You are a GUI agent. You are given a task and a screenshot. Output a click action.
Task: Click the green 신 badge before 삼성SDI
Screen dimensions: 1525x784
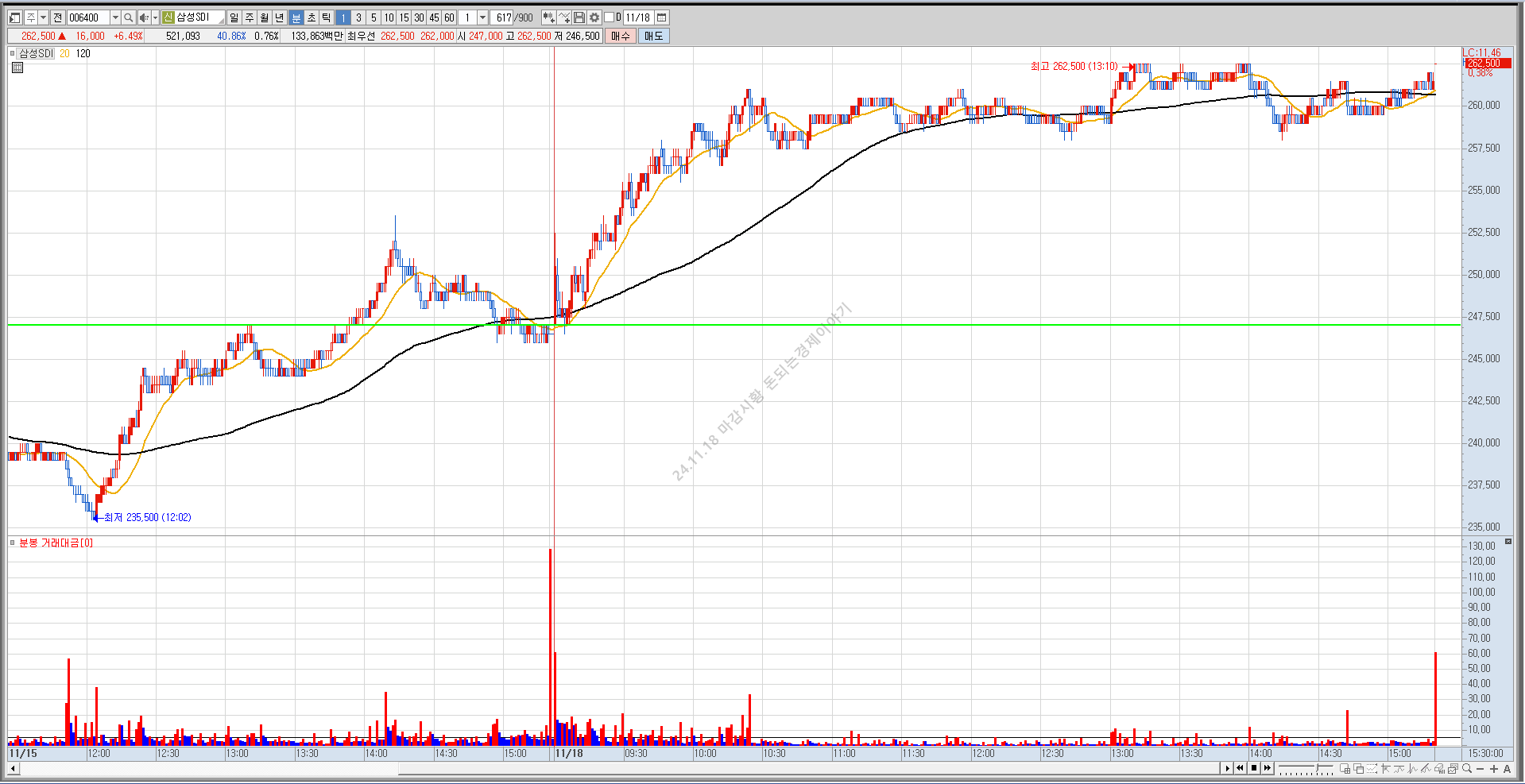tap(168, 17)
